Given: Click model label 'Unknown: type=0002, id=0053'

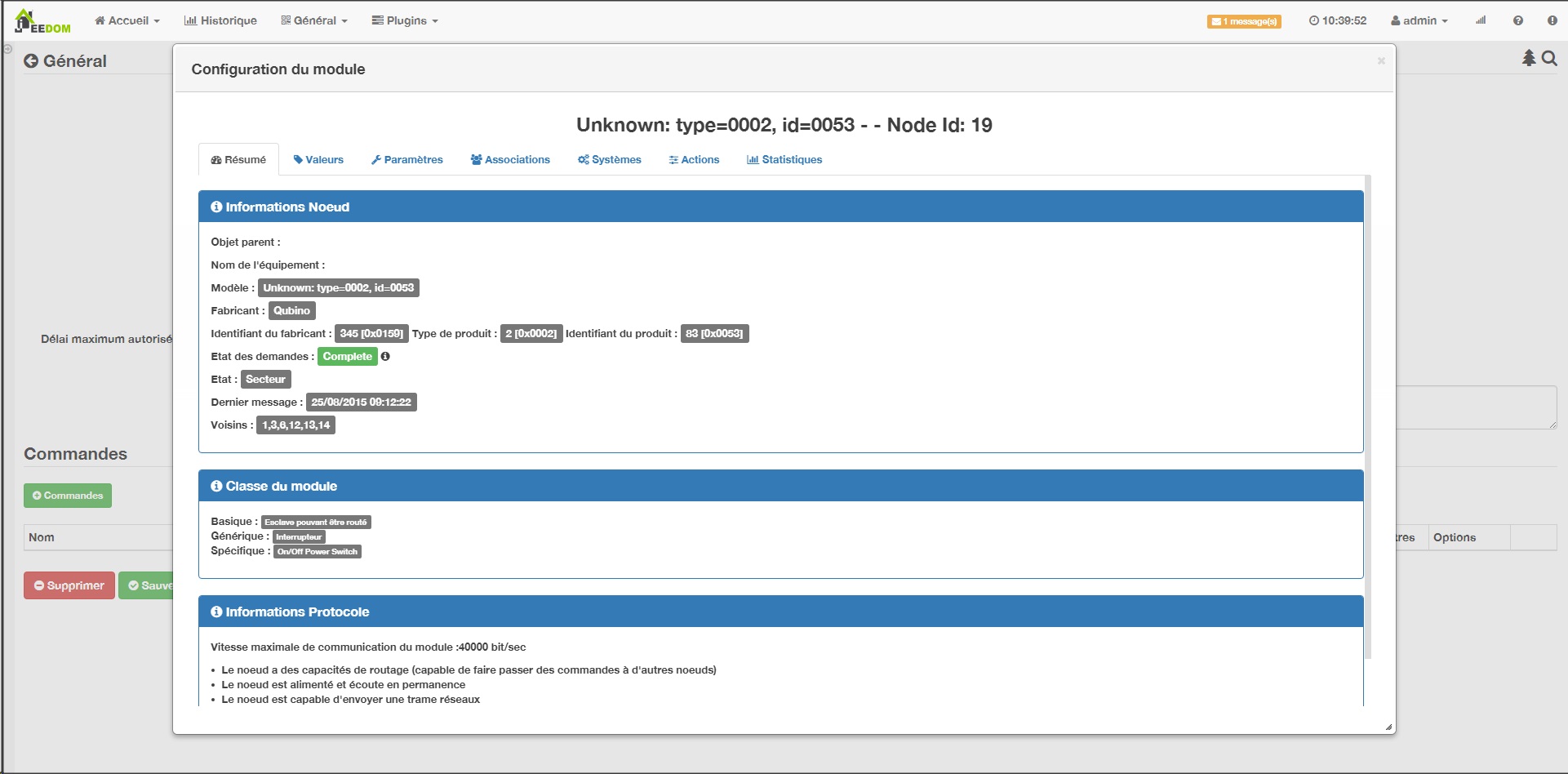Looking at the screenshot, I should click(339, 287).
